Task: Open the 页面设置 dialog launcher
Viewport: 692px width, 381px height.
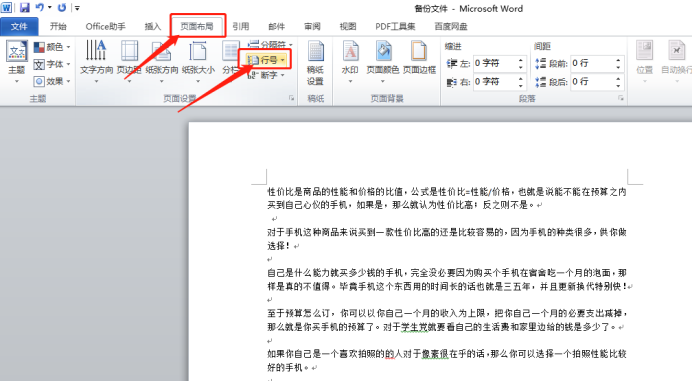Action: pos(291,98)
